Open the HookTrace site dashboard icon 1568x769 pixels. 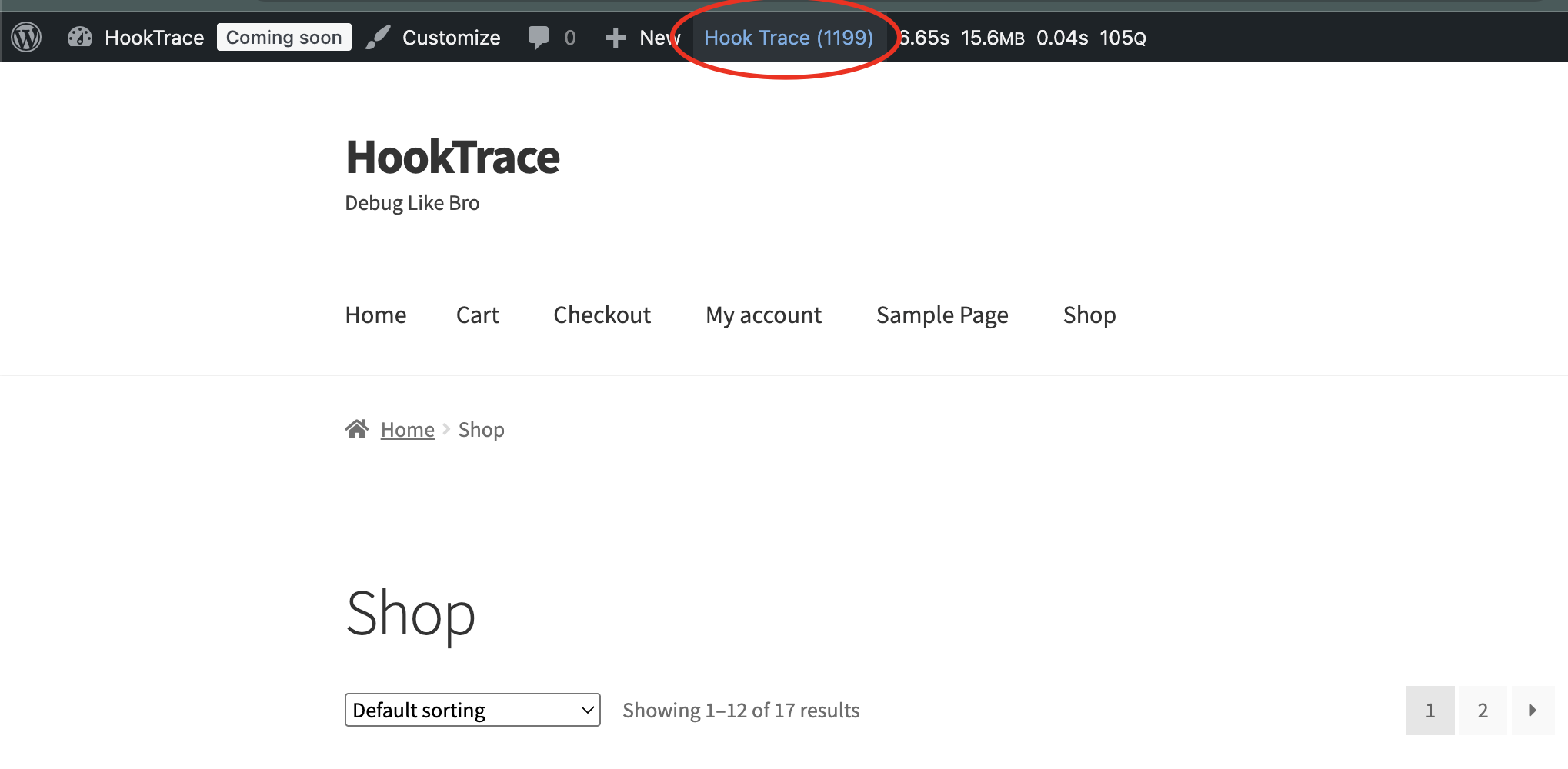coord(80,37)
